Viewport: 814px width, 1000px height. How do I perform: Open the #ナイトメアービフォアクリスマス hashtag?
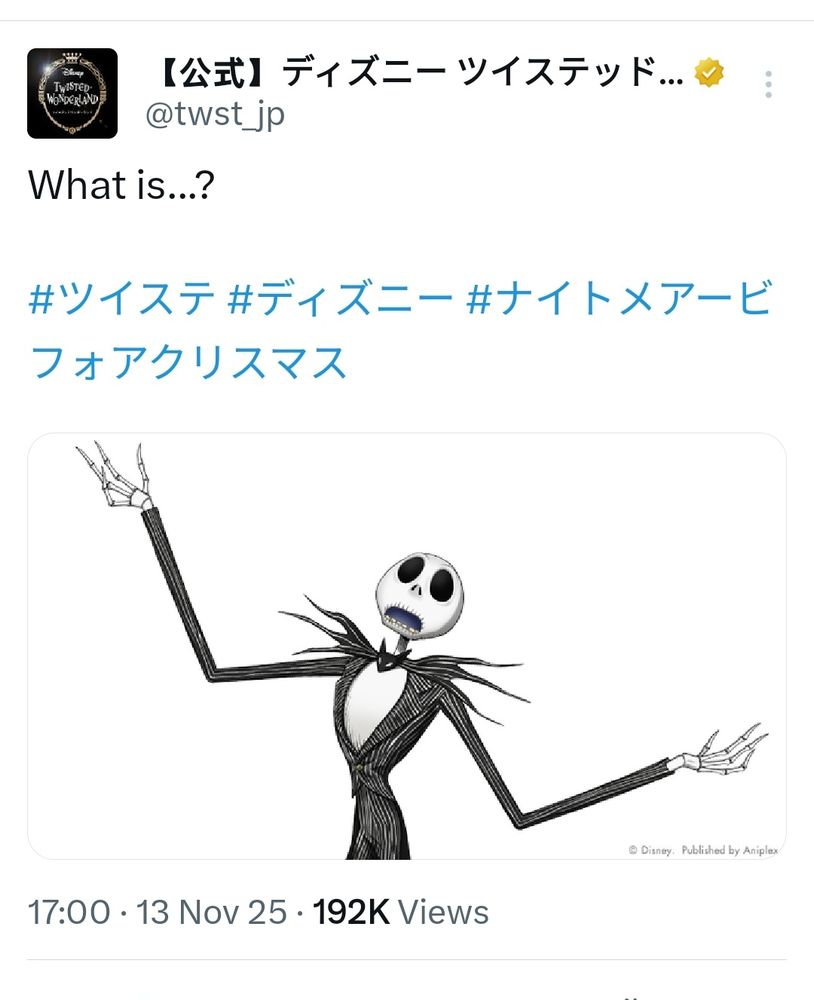(401, 330)
